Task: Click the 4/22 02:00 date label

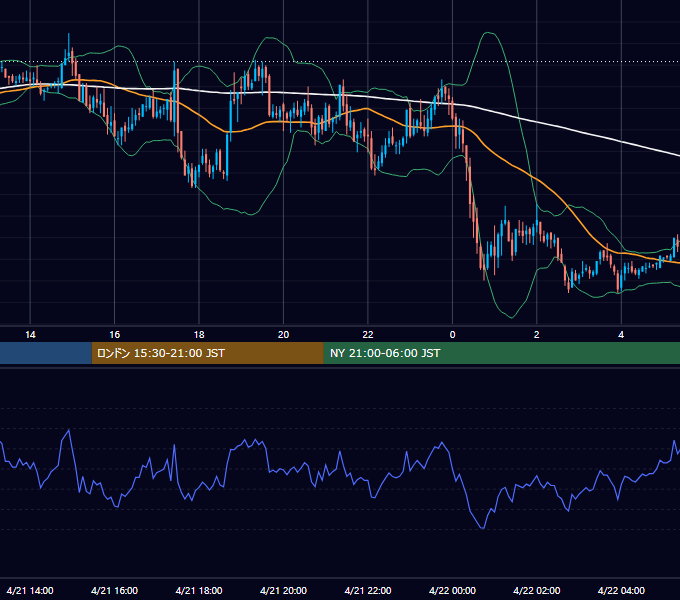Action: [x=536, y=590]
